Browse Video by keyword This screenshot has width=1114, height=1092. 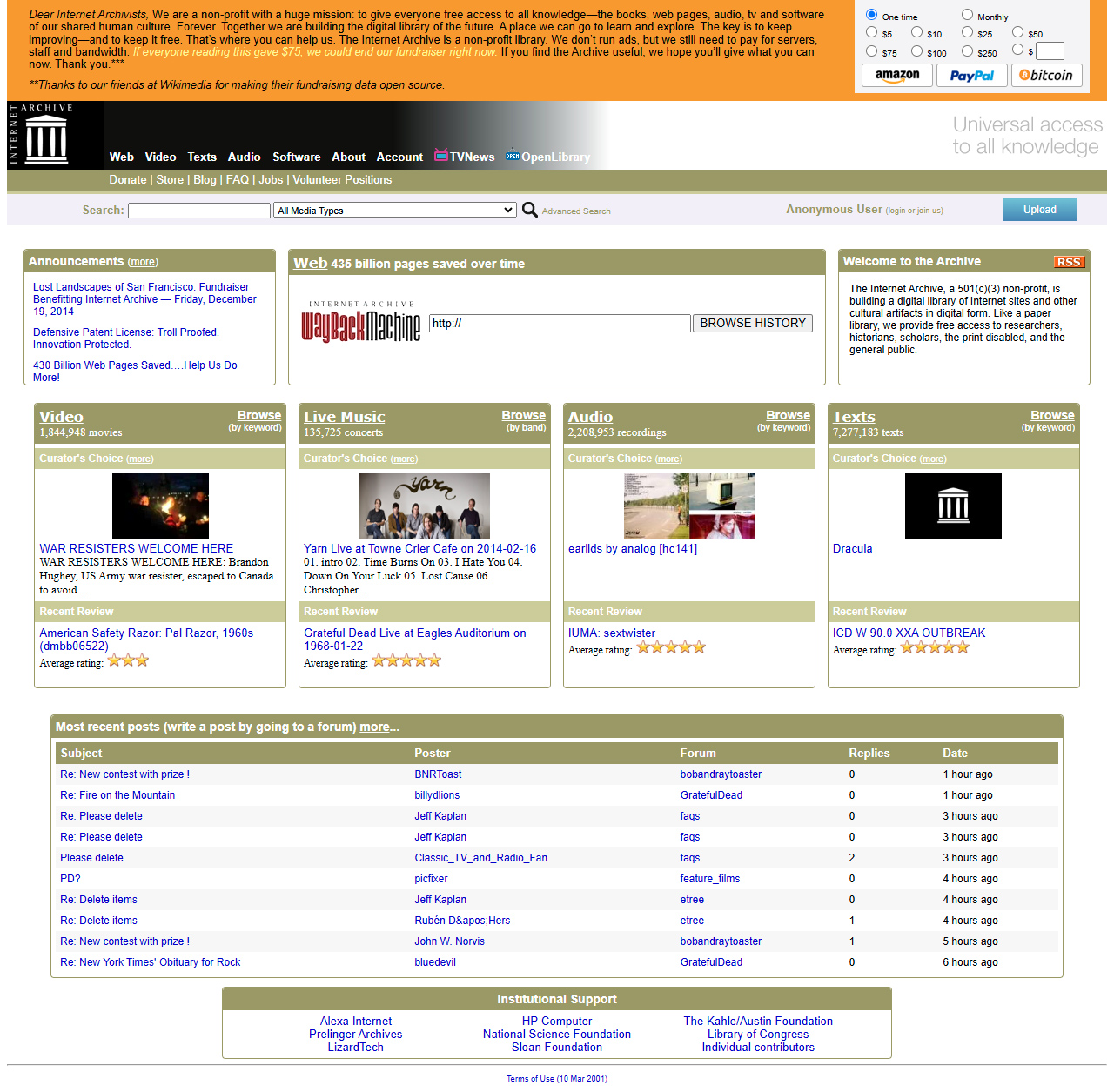tap(258, 415)
